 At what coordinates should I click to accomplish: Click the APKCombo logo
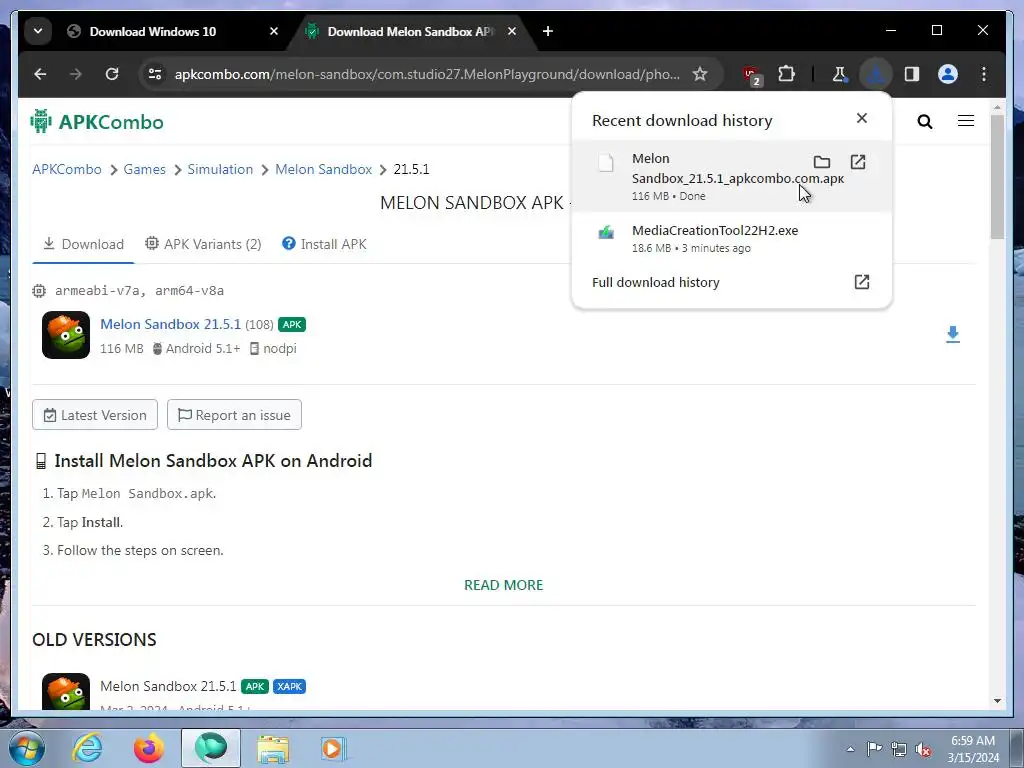(97, 121)
